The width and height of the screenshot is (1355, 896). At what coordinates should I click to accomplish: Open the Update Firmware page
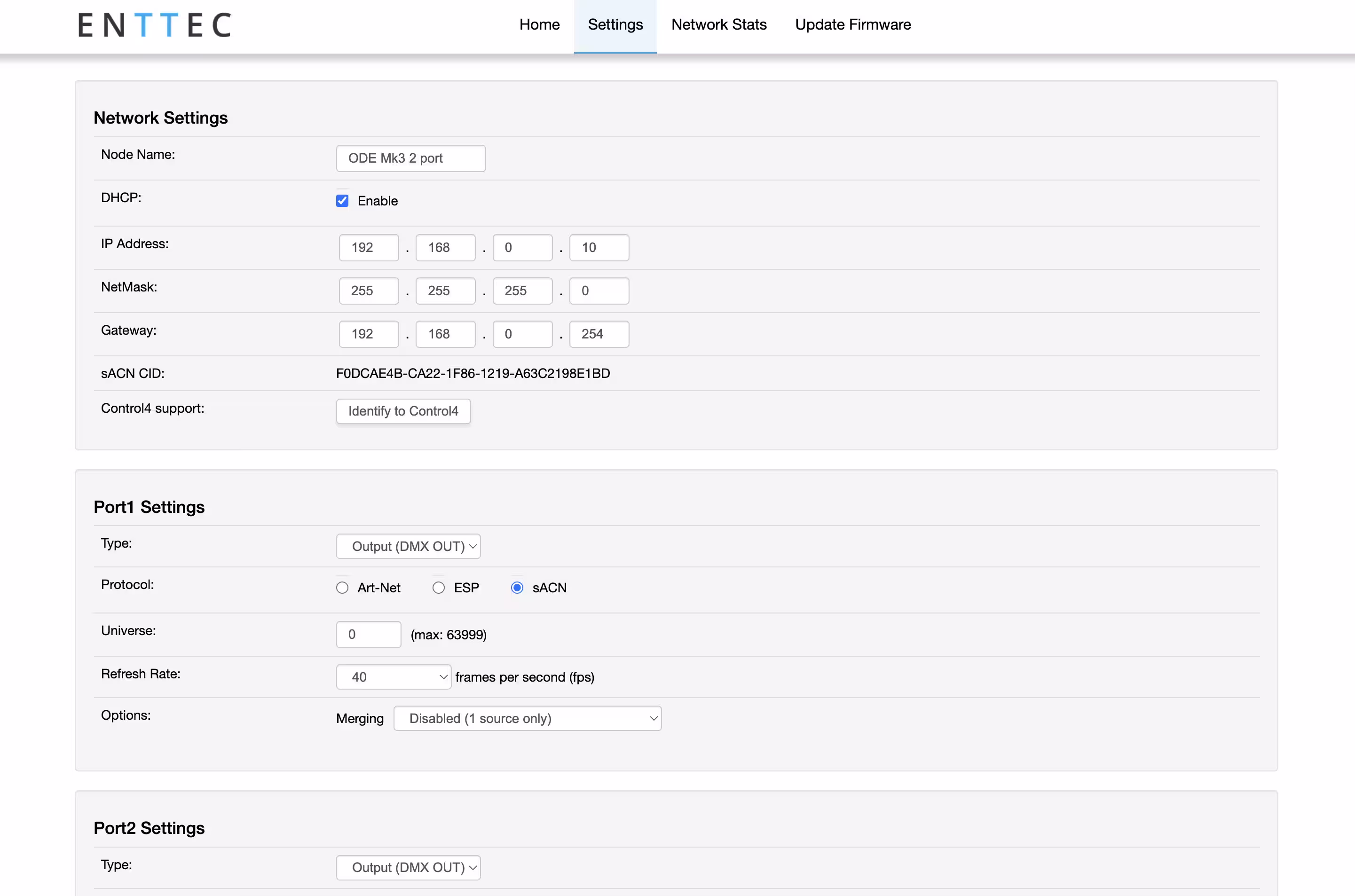[852, 24]
